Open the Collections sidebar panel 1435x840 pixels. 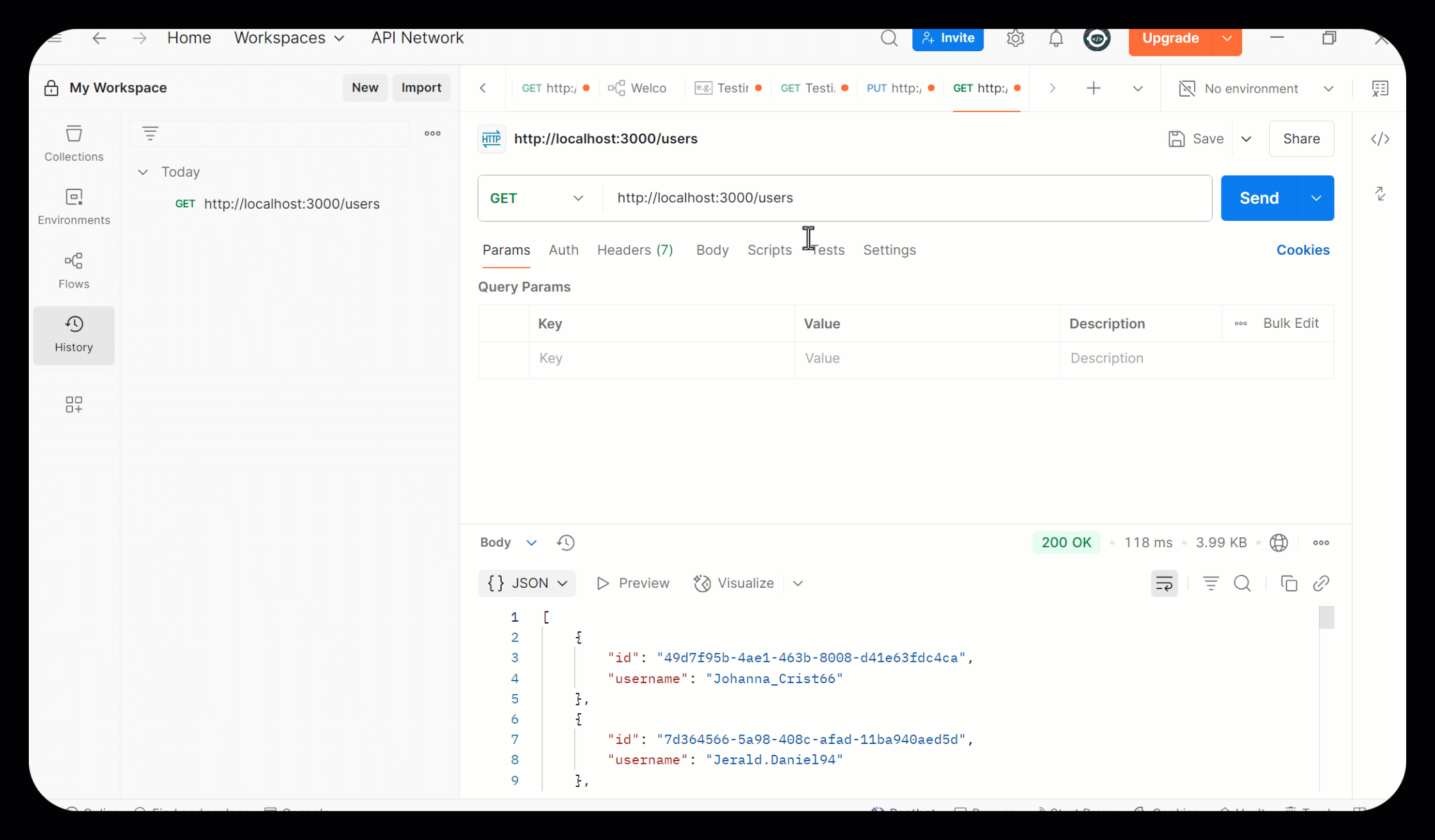(74, 143)
